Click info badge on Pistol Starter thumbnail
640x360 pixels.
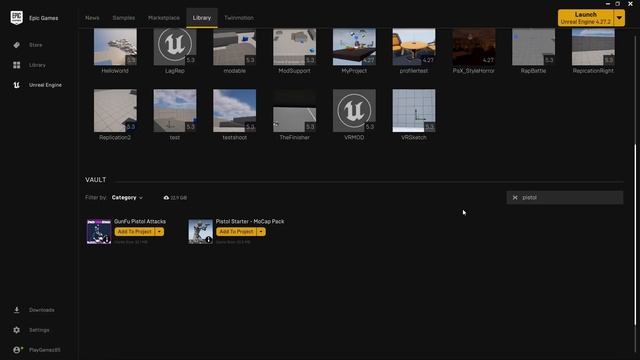pos(209,240)
